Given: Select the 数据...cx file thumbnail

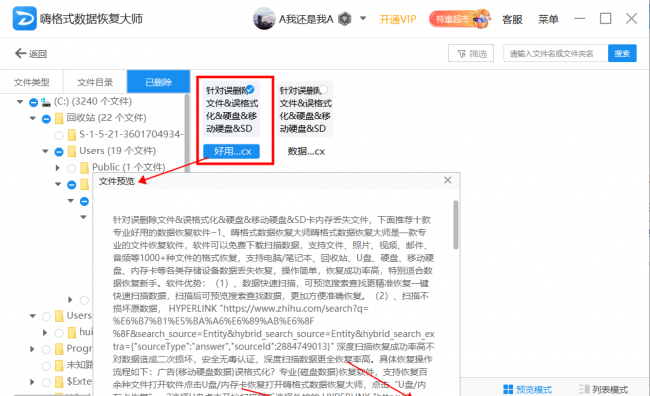Looking at the screenshot, I should [305, 110].
